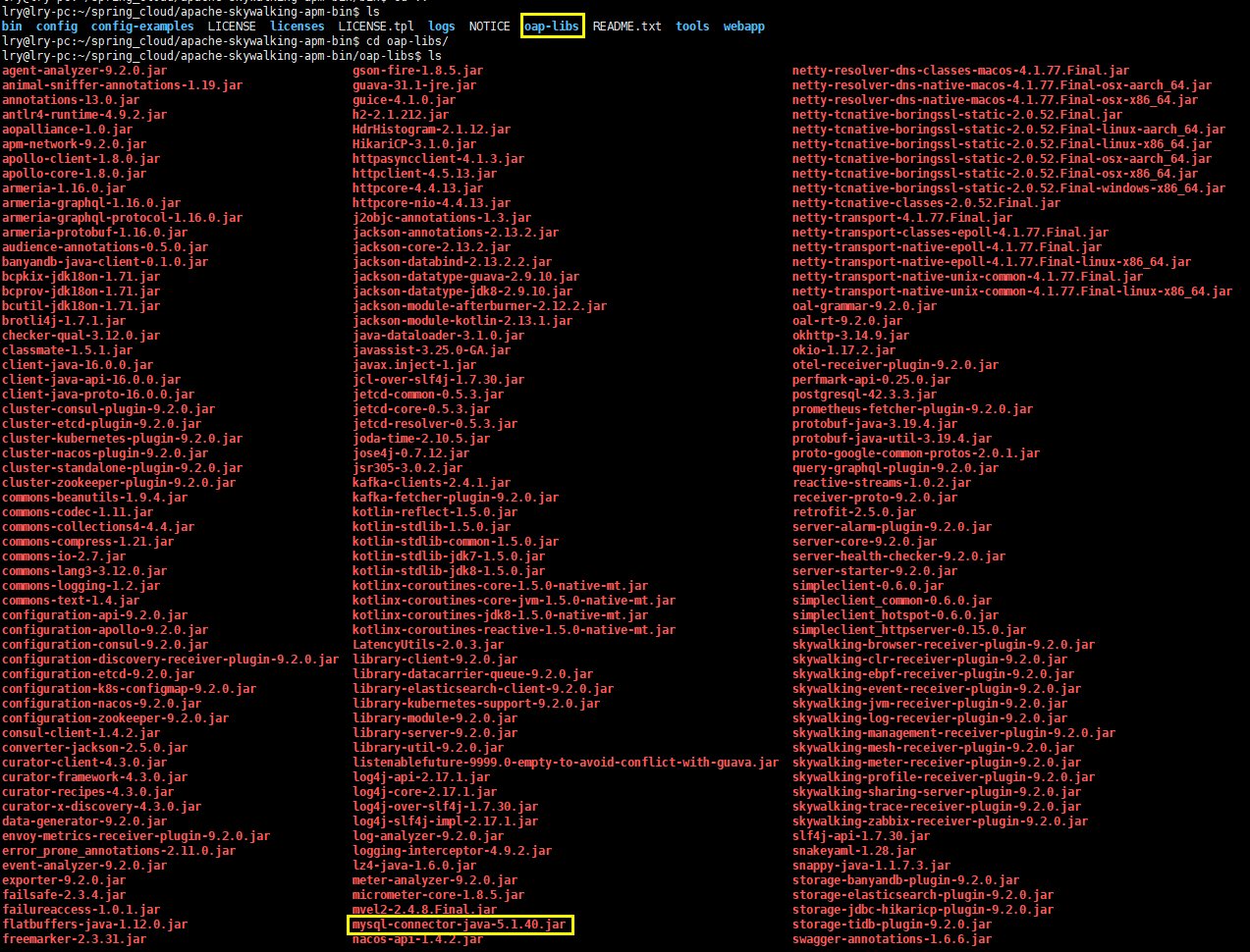Image resolution: width=1250 pixels, height=952 pixels.
Task: Click cluster-zookeeper-plugin-9.2.0.jar
Action: 119,483
